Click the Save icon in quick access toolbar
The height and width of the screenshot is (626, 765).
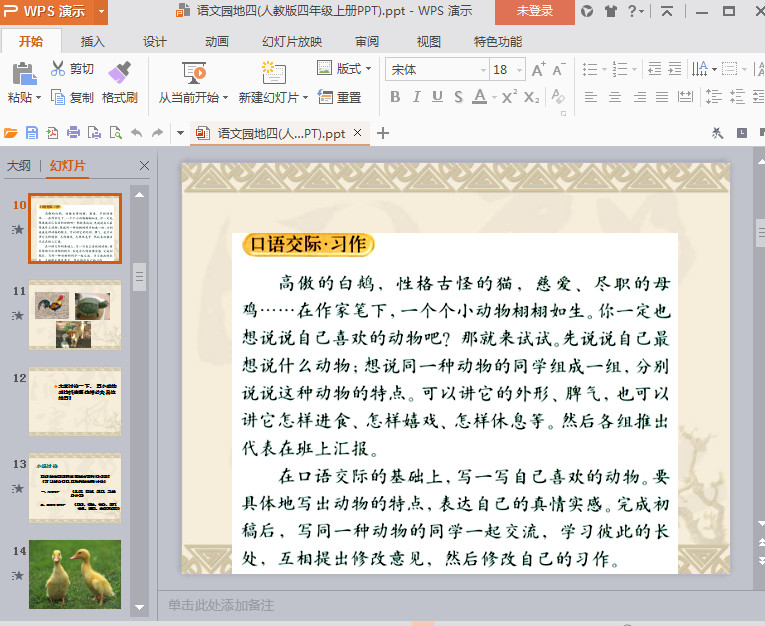(32, 133)
